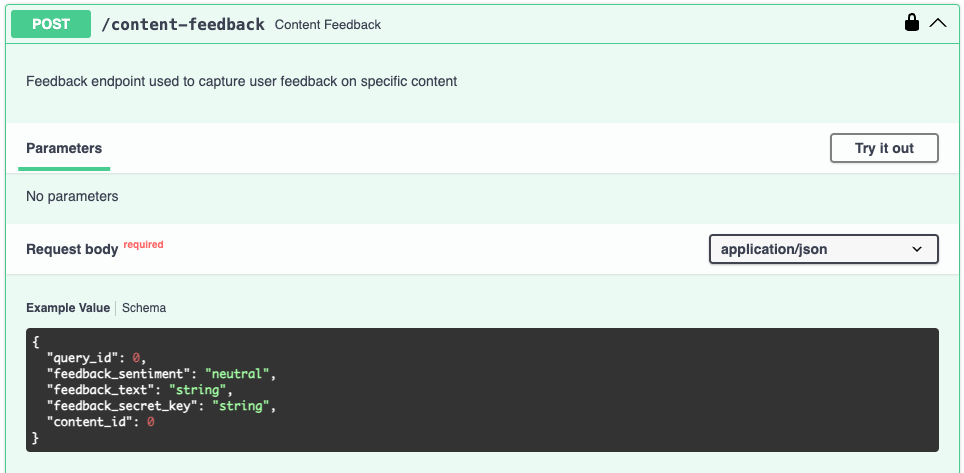Collapse the content-feedback endpoint with the chevron

(938, 23)
